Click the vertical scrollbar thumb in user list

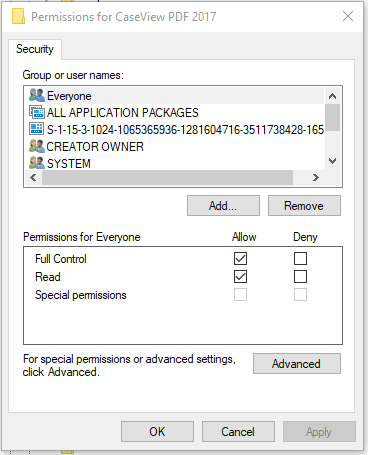[332, 117]
